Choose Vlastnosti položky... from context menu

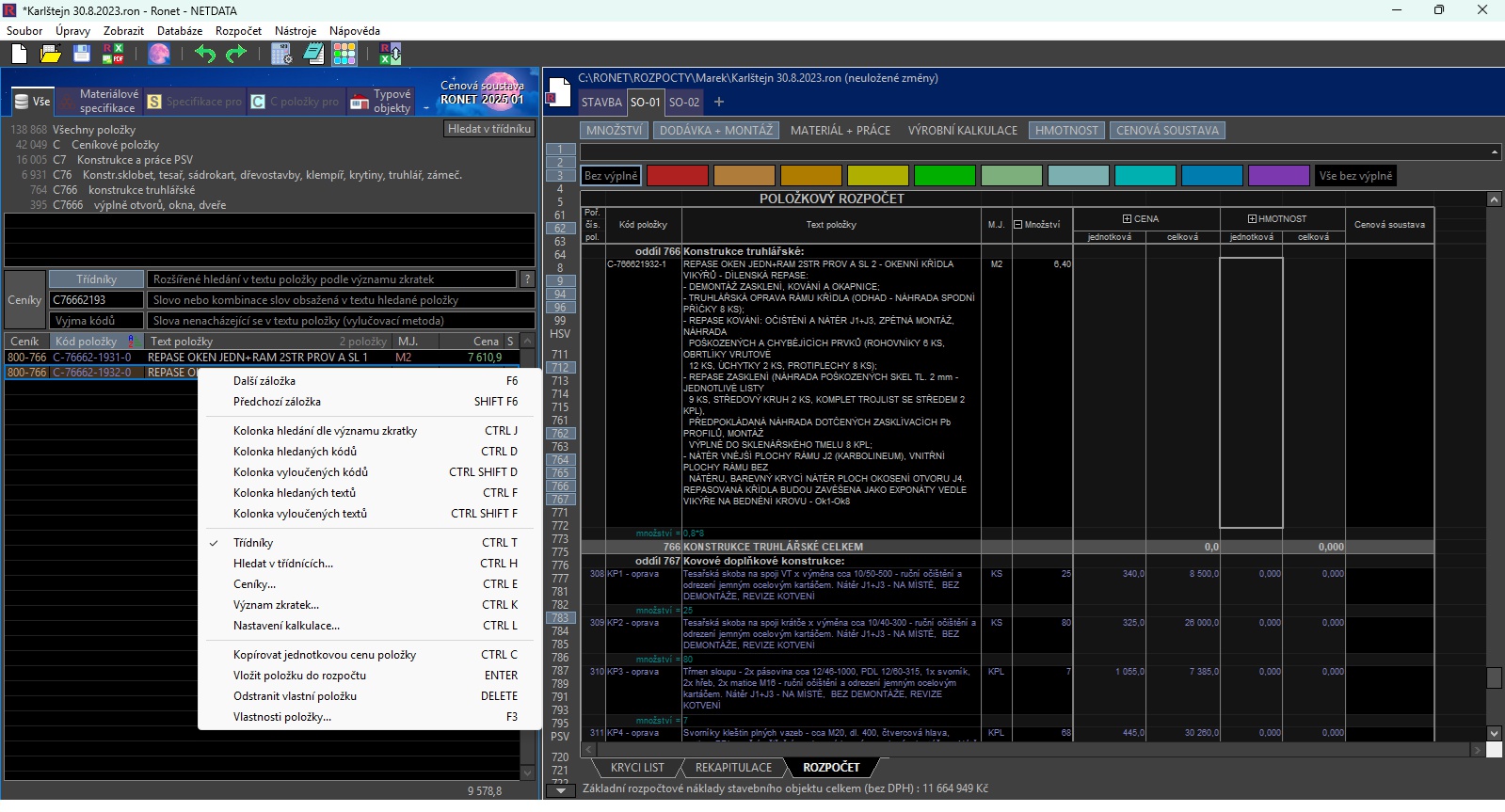(x=371, y=717)
